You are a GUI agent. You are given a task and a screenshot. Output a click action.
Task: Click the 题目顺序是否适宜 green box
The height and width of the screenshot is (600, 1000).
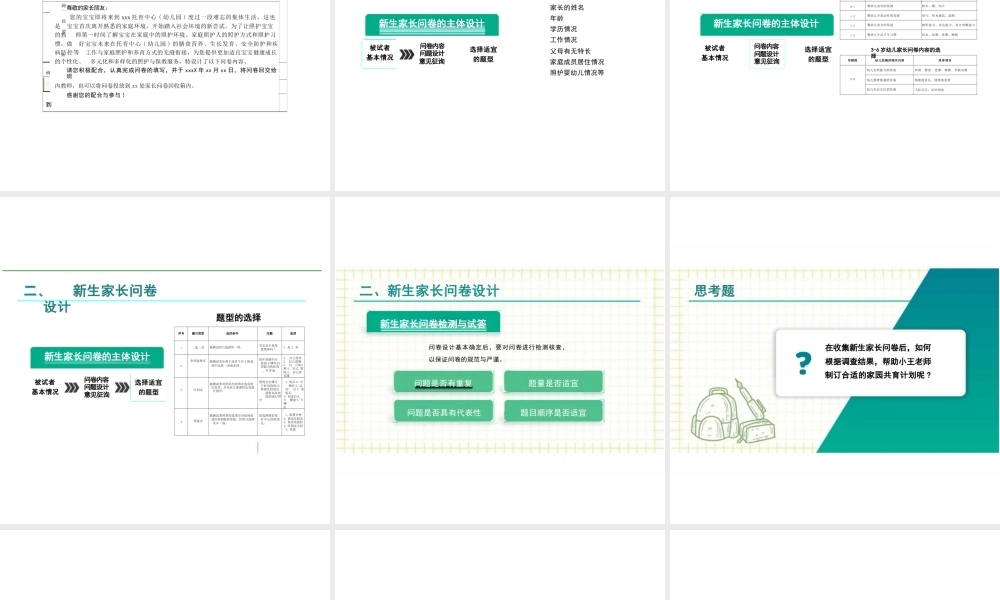coord(553,412)
